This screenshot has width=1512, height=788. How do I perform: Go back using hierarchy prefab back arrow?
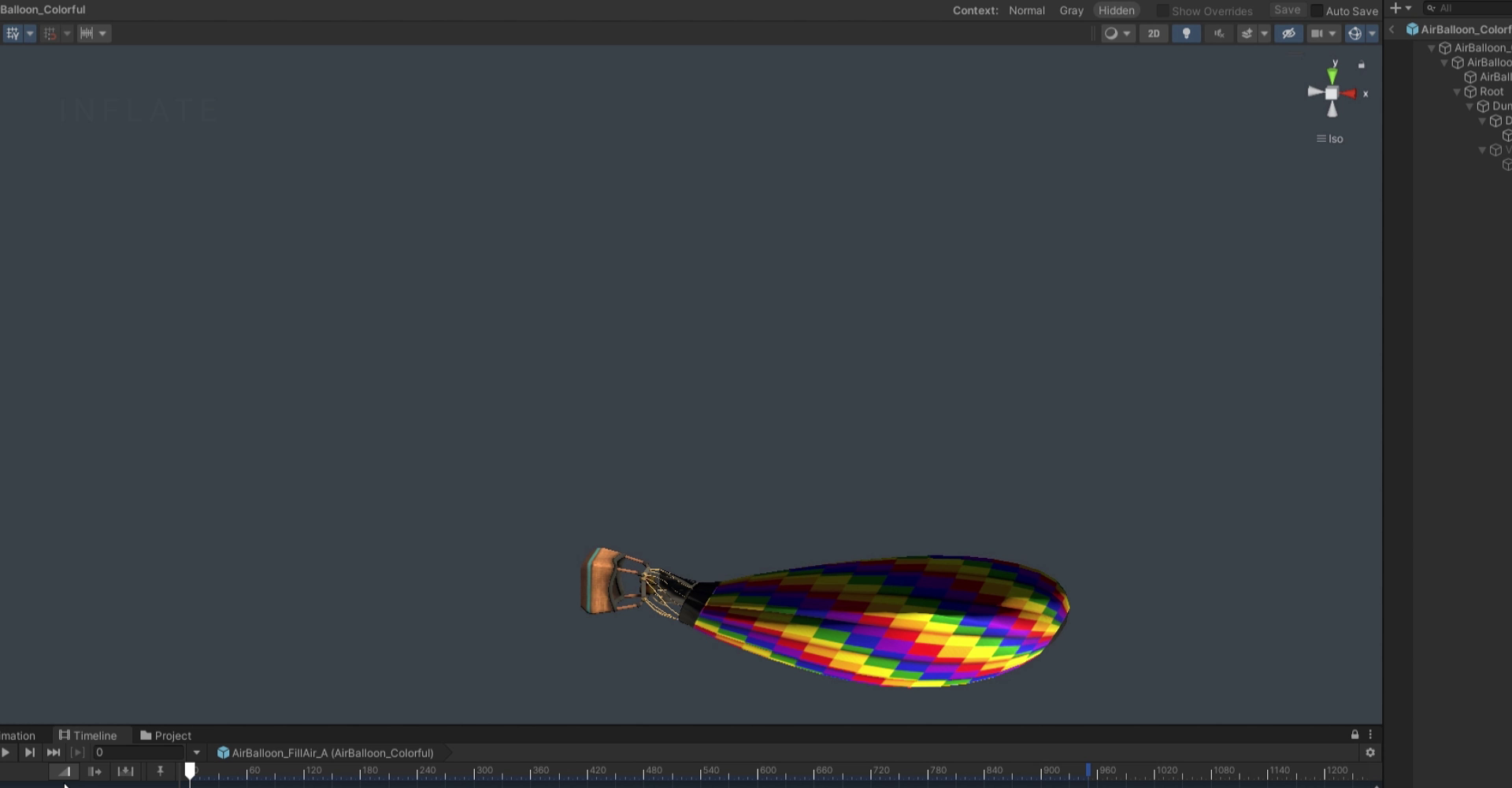pos(1392,29)
